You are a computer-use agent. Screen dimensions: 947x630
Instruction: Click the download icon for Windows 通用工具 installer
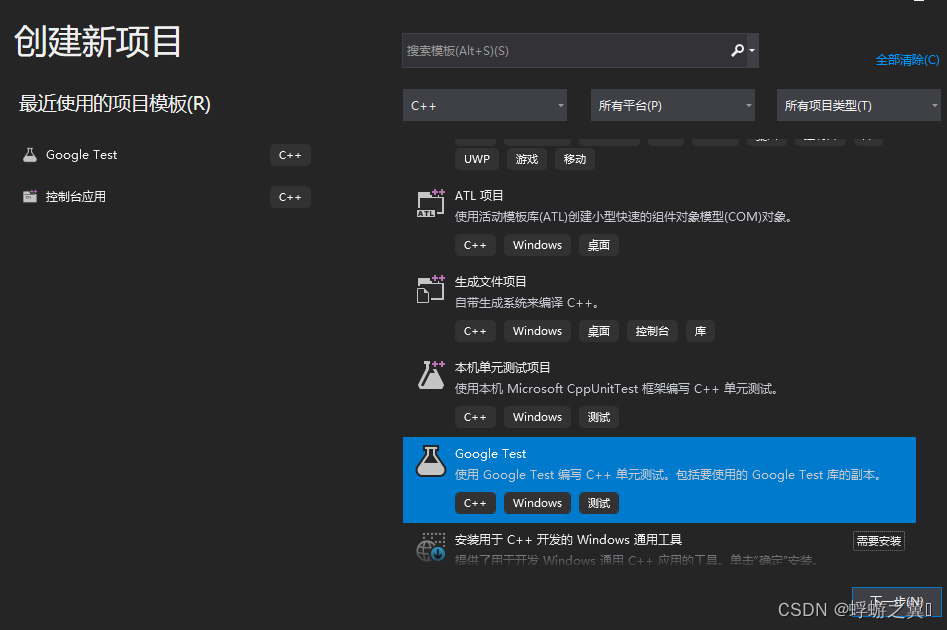click(x=430, y=548)
